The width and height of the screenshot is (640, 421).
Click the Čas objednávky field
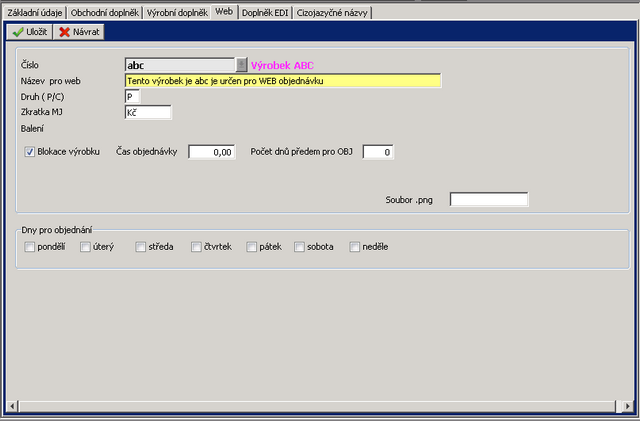211,152
